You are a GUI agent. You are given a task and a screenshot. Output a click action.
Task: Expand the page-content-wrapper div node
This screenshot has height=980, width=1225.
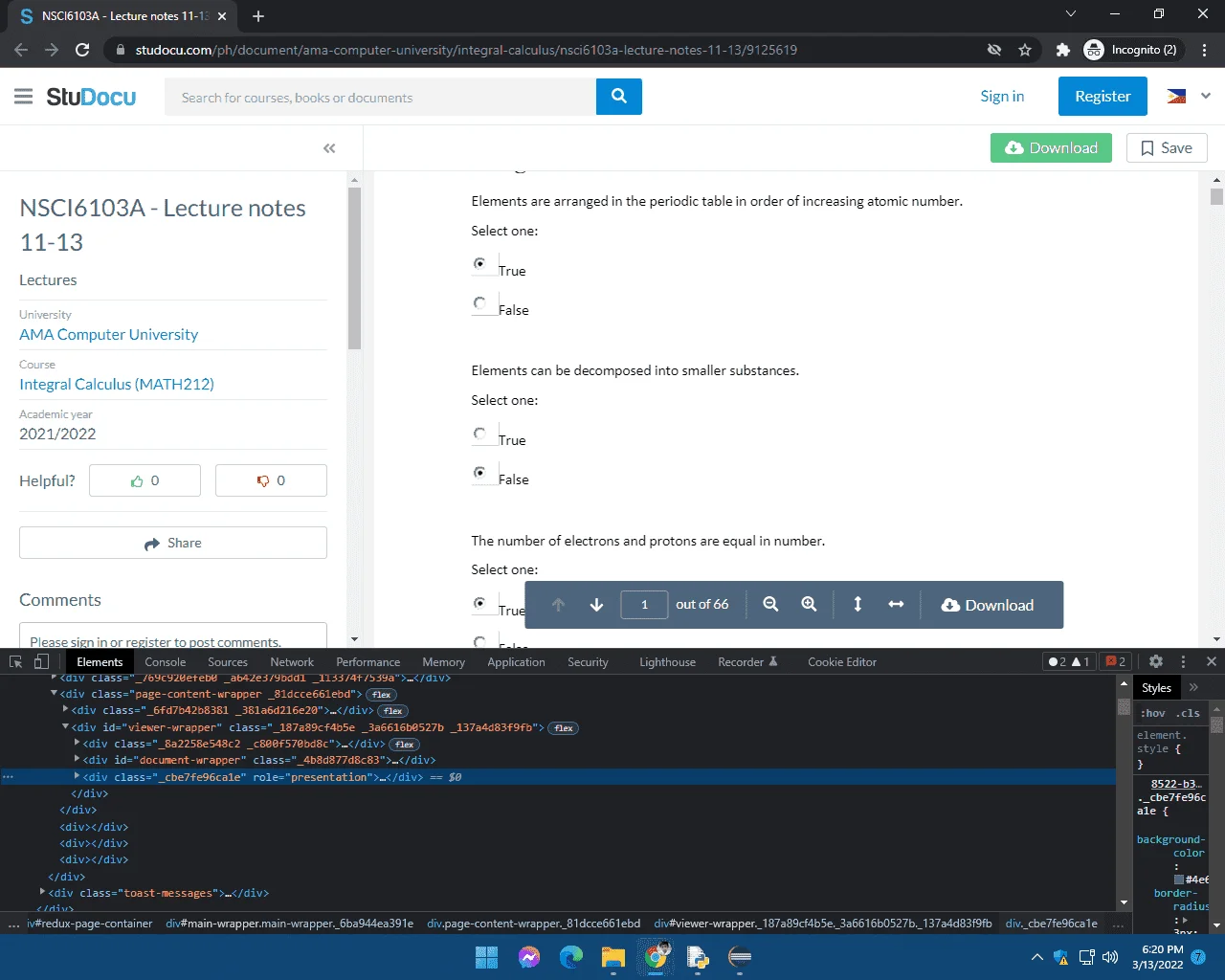55,694
